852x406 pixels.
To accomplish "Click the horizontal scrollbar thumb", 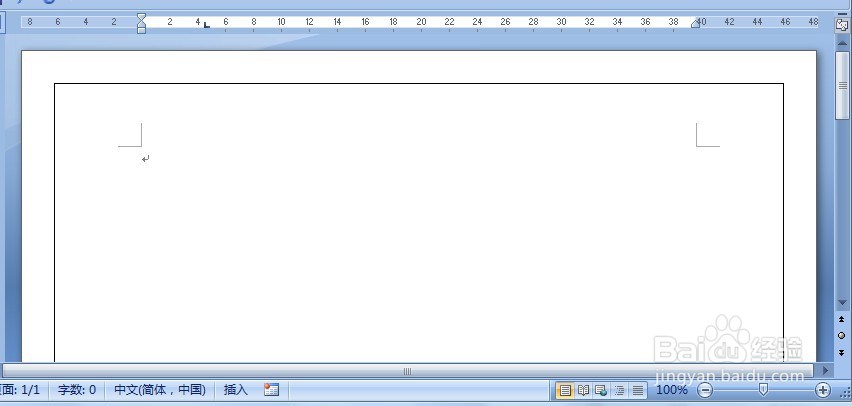I will pyautogui.click(x=408, y=371).
